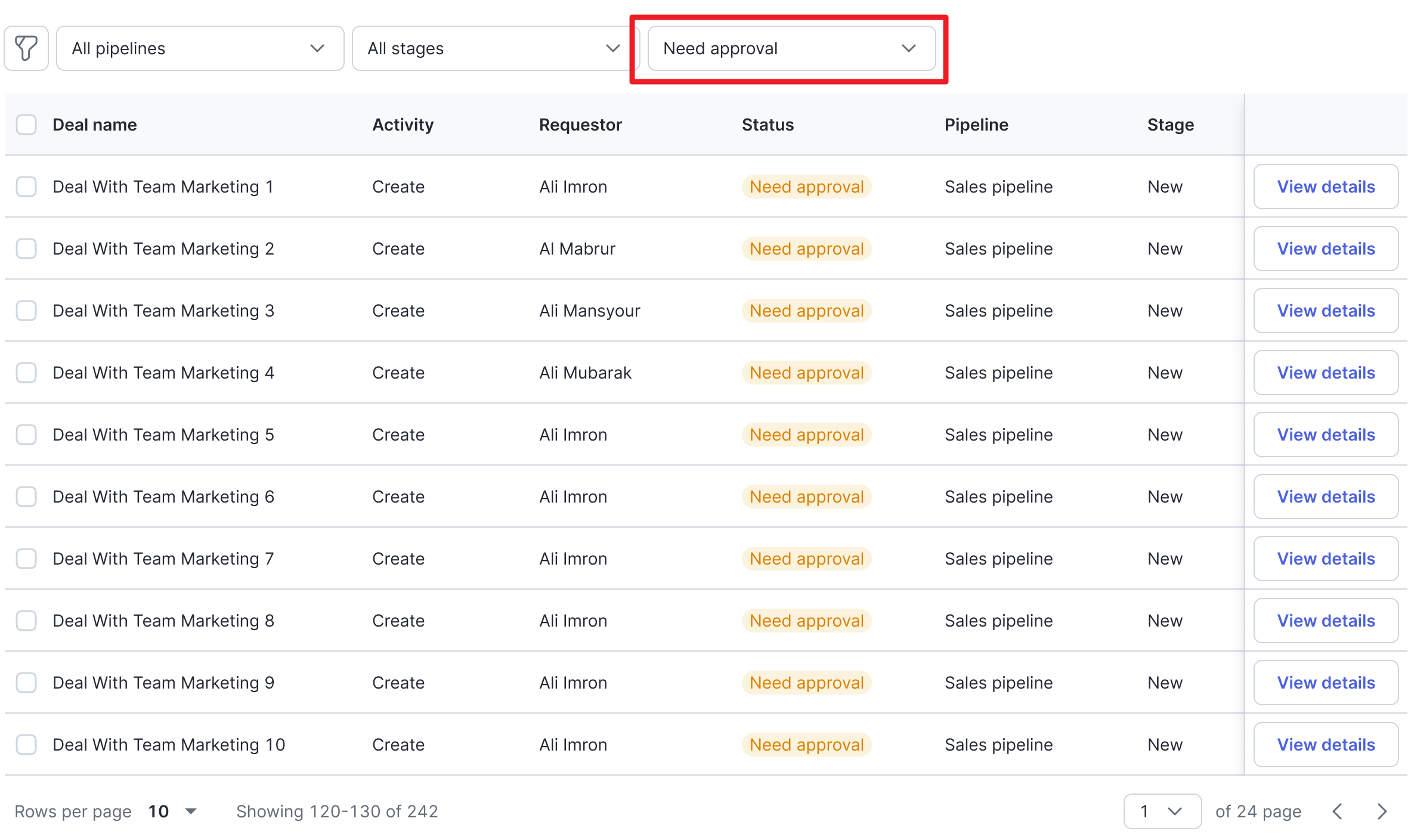Select Deal With Team Marketing 7 checkbox
This screenshot has width=1411, height=840.
pyautogui.click(x=26, y=559)
